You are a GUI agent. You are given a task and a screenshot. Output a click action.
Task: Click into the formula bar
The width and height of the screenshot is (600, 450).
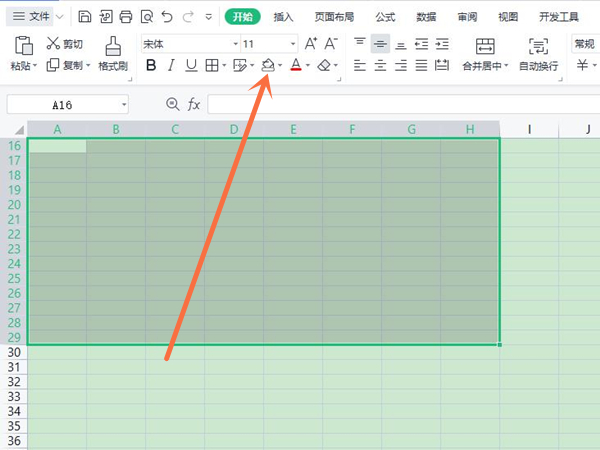(x=404, y=104)
